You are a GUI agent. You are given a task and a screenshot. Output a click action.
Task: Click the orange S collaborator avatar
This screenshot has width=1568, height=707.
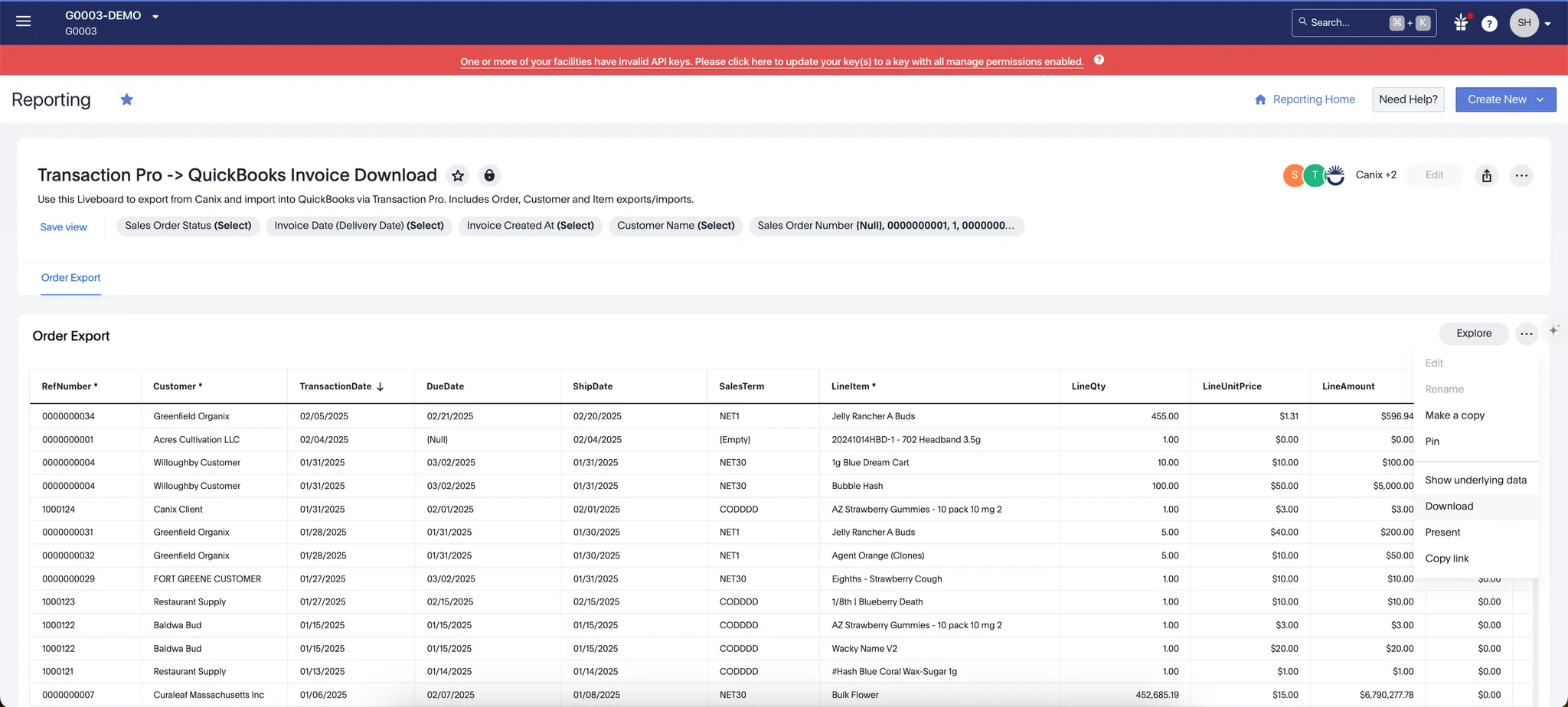coord(1294,175)
